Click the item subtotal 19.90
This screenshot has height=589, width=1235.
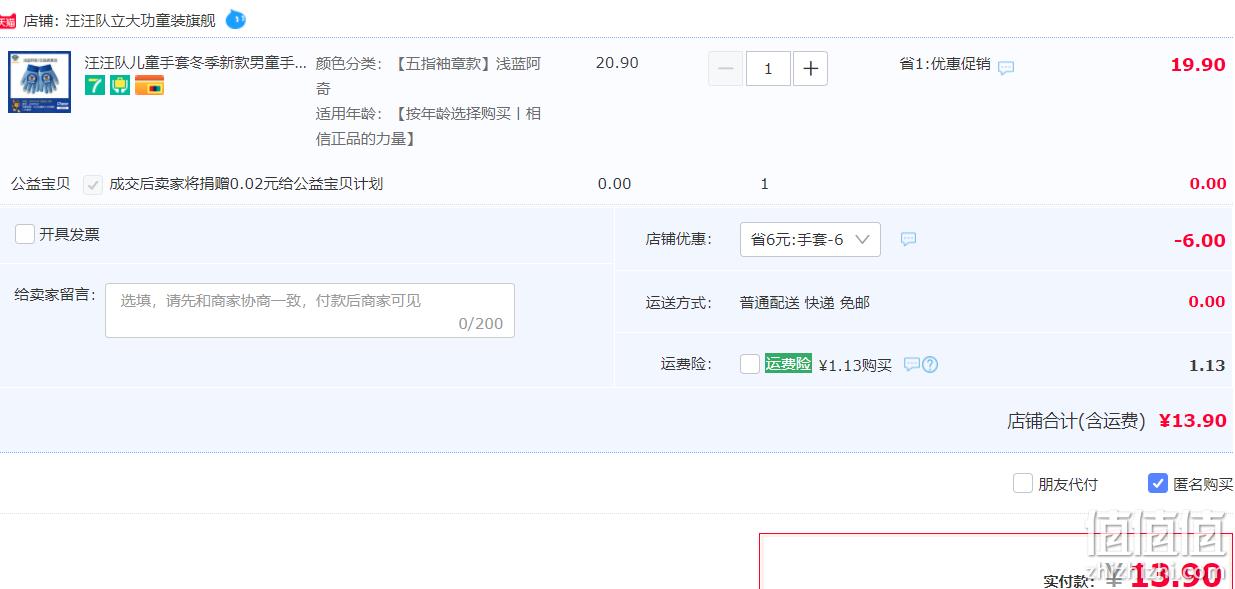[1198, 65]
